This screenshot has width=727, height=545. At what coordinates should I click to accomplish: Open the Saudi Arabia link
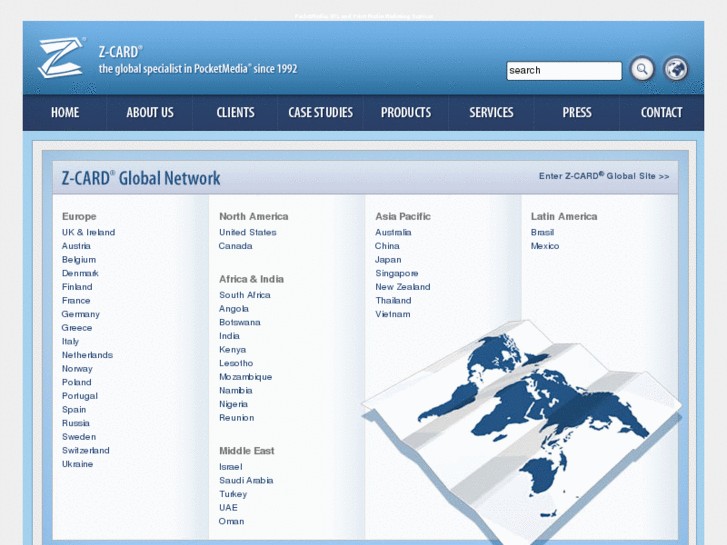[x=246, y=481]
